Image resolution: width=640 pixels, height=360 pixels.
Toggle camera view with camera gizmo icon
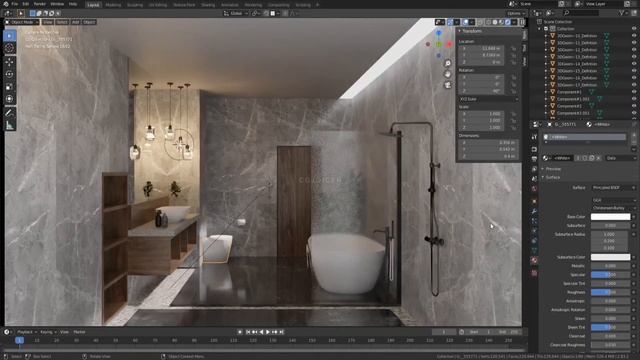pyautogui.click(x=448, y=84)
